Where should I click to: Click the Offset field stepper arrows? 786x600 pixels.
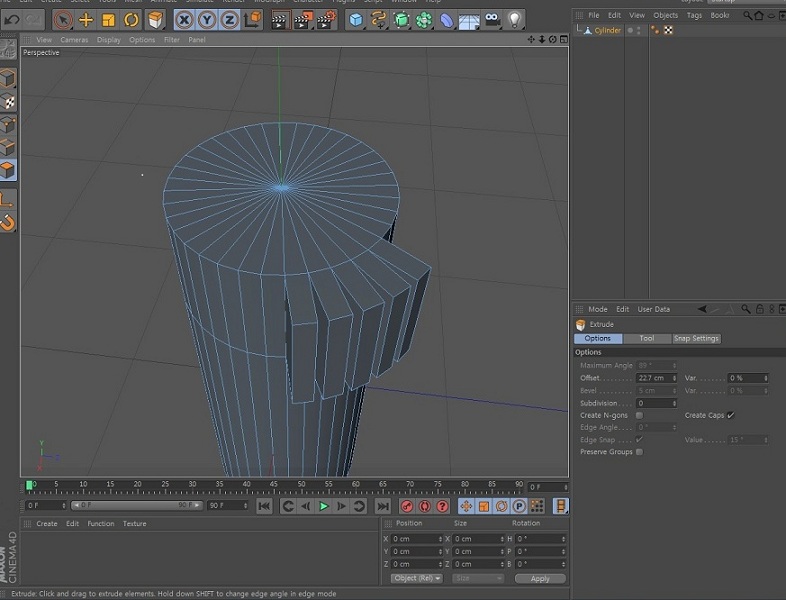pos(674,378)
